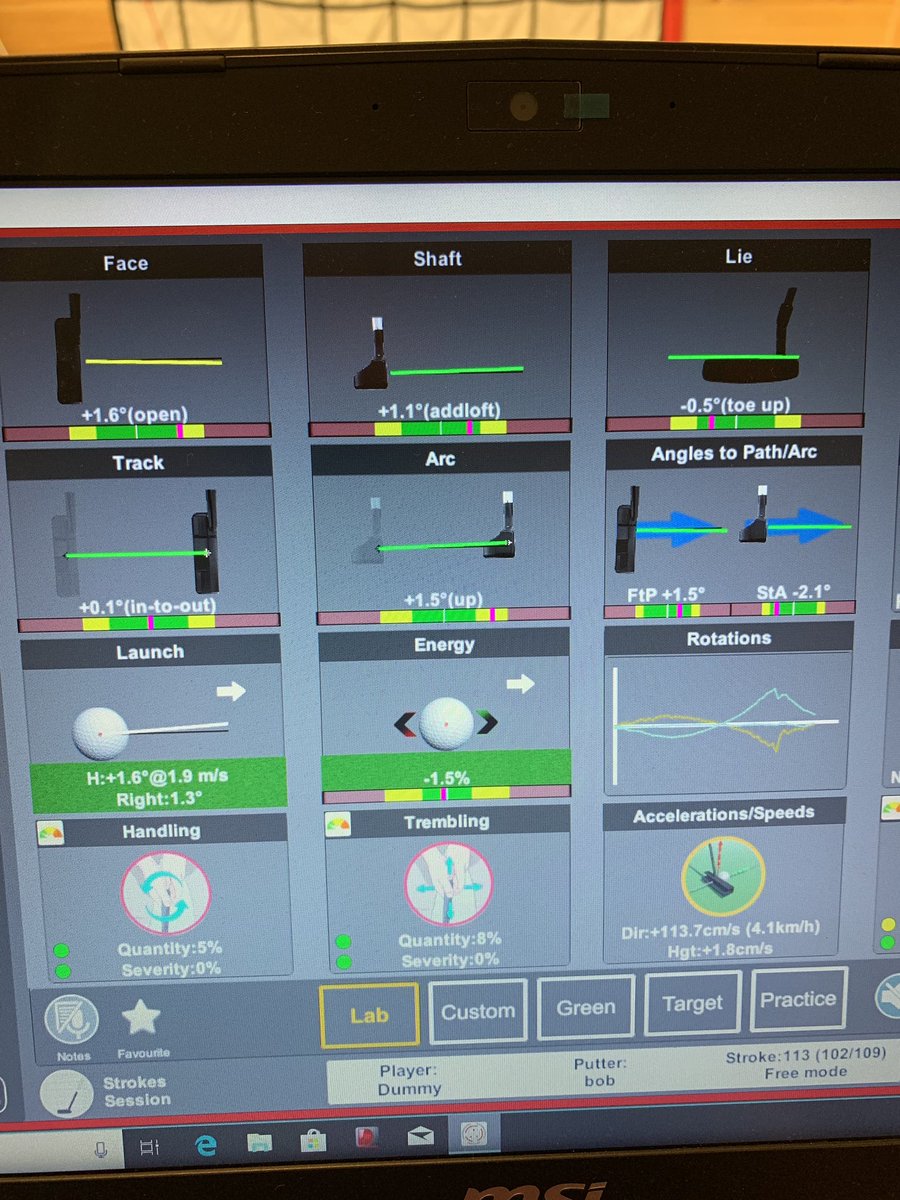
Task: Click the 'Player: Dummy' field
Action: 410,1081
